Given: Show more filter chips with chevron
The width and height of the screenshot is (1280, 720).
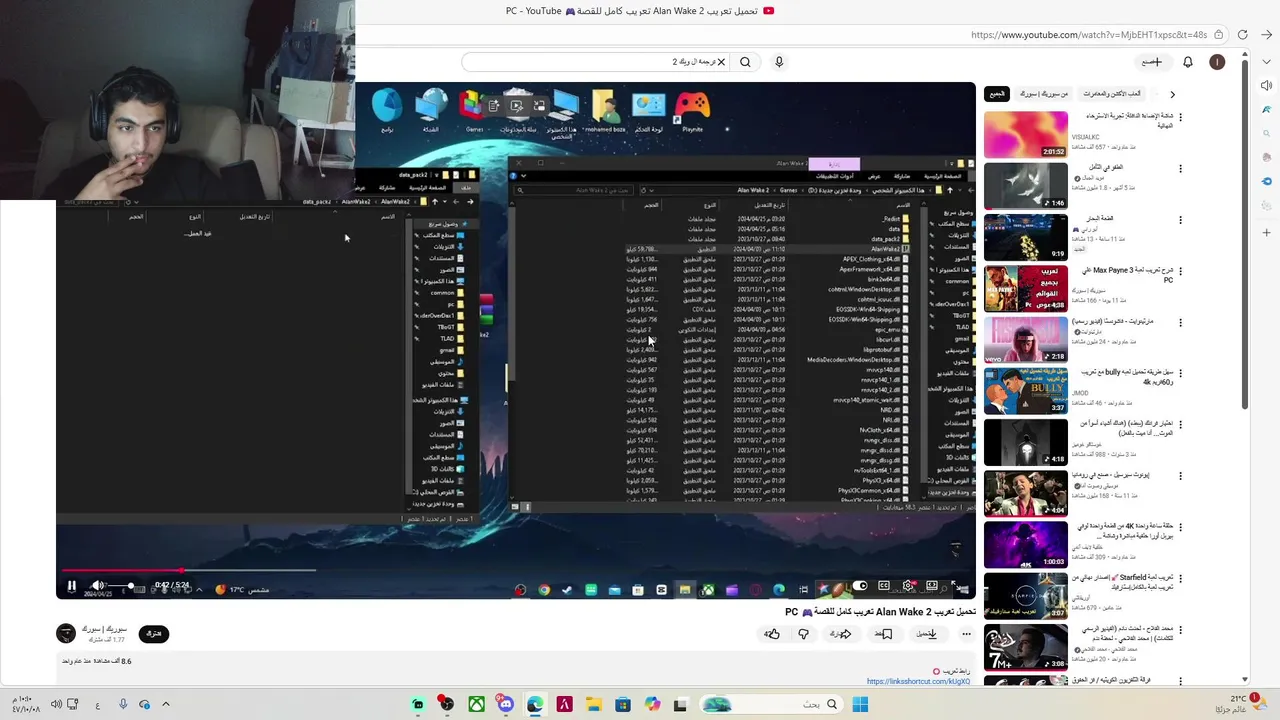Looking at the screenshot, I should (1172, 94).
